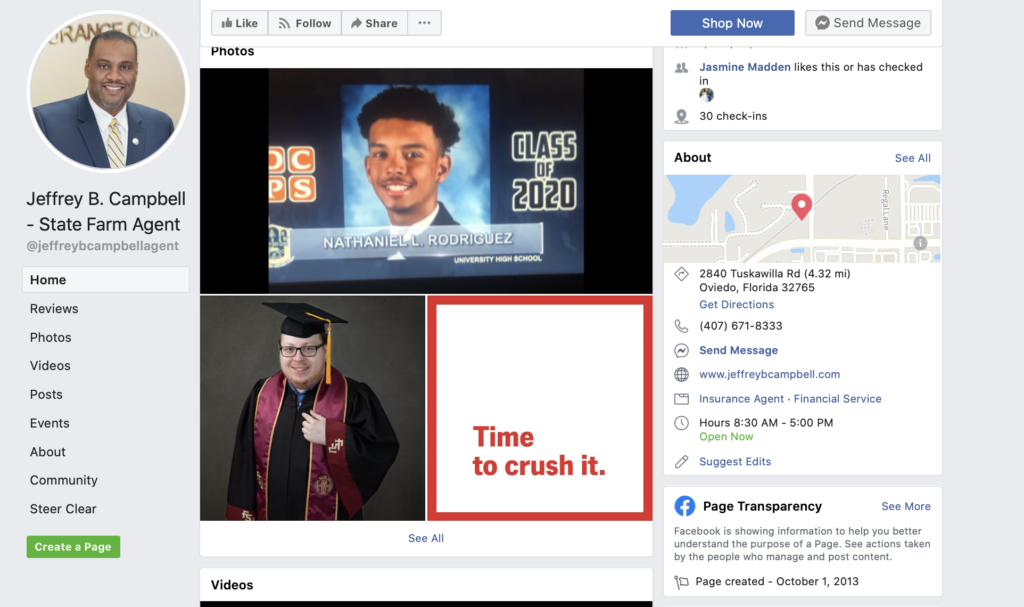Share the page using the Share button
This screenshot has height=607, width=1024.
click(x=374, y=23)
